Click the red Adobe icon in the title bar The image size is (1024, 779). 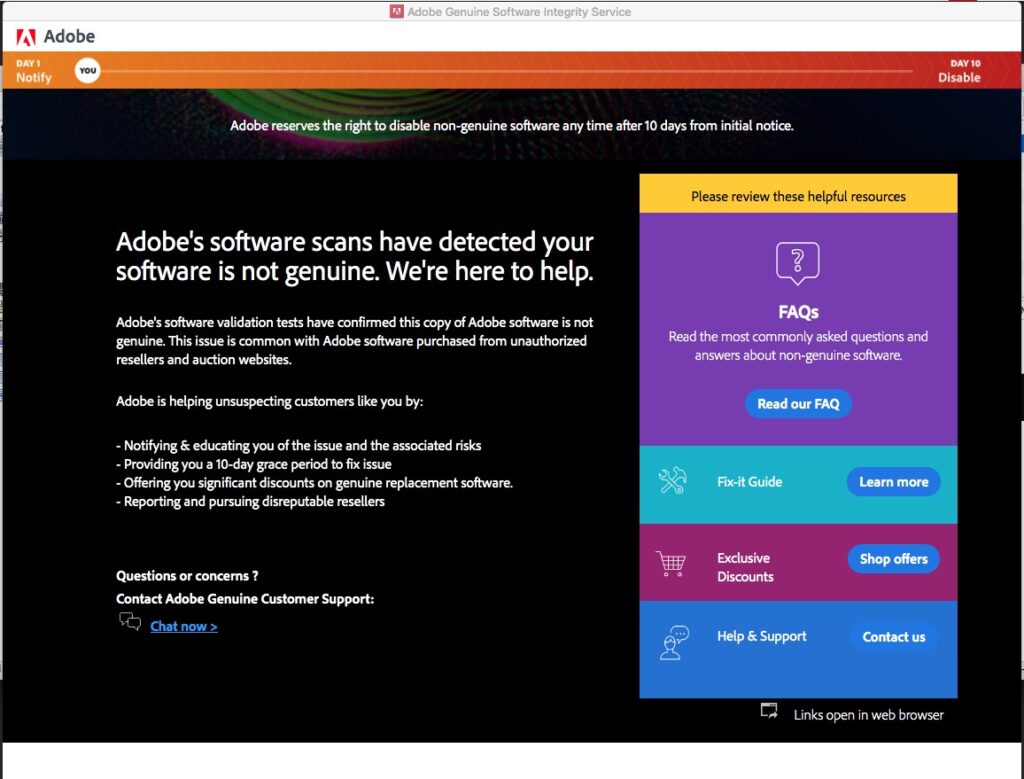[398, 12]
